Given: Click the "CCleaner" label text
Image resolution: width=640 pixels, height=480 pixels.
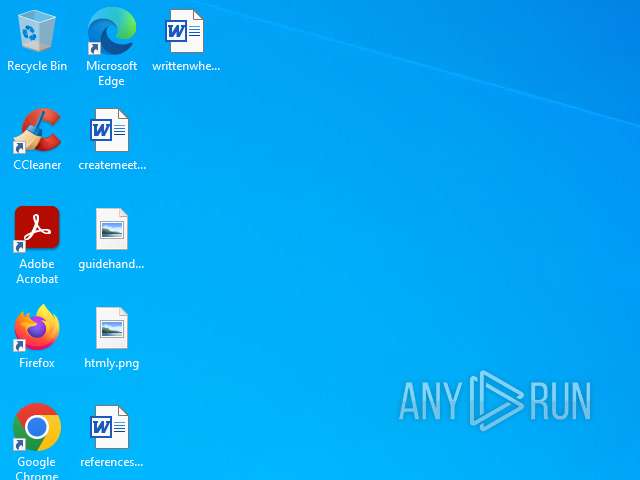Looking at the screenshot, I should tap(37, 165).
